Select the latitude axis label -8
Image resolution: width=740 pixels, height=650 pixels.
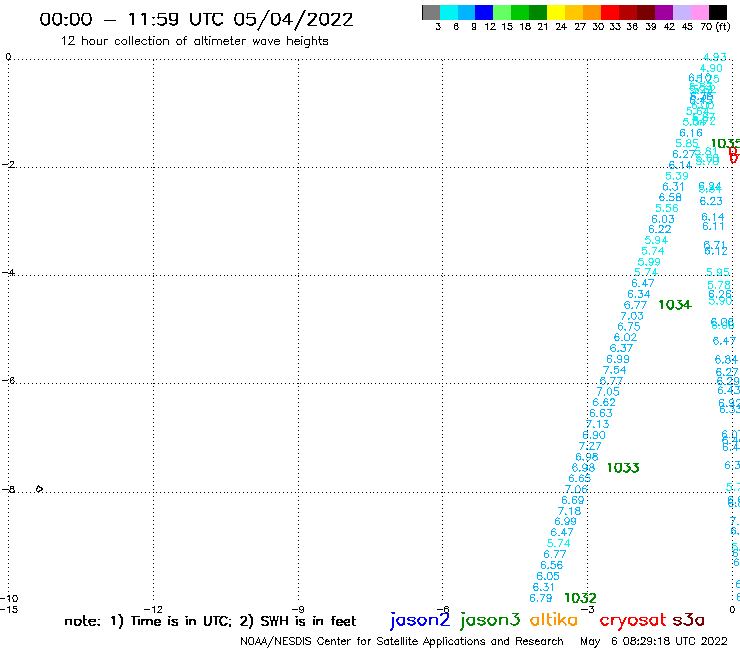(x=8, y=490)
